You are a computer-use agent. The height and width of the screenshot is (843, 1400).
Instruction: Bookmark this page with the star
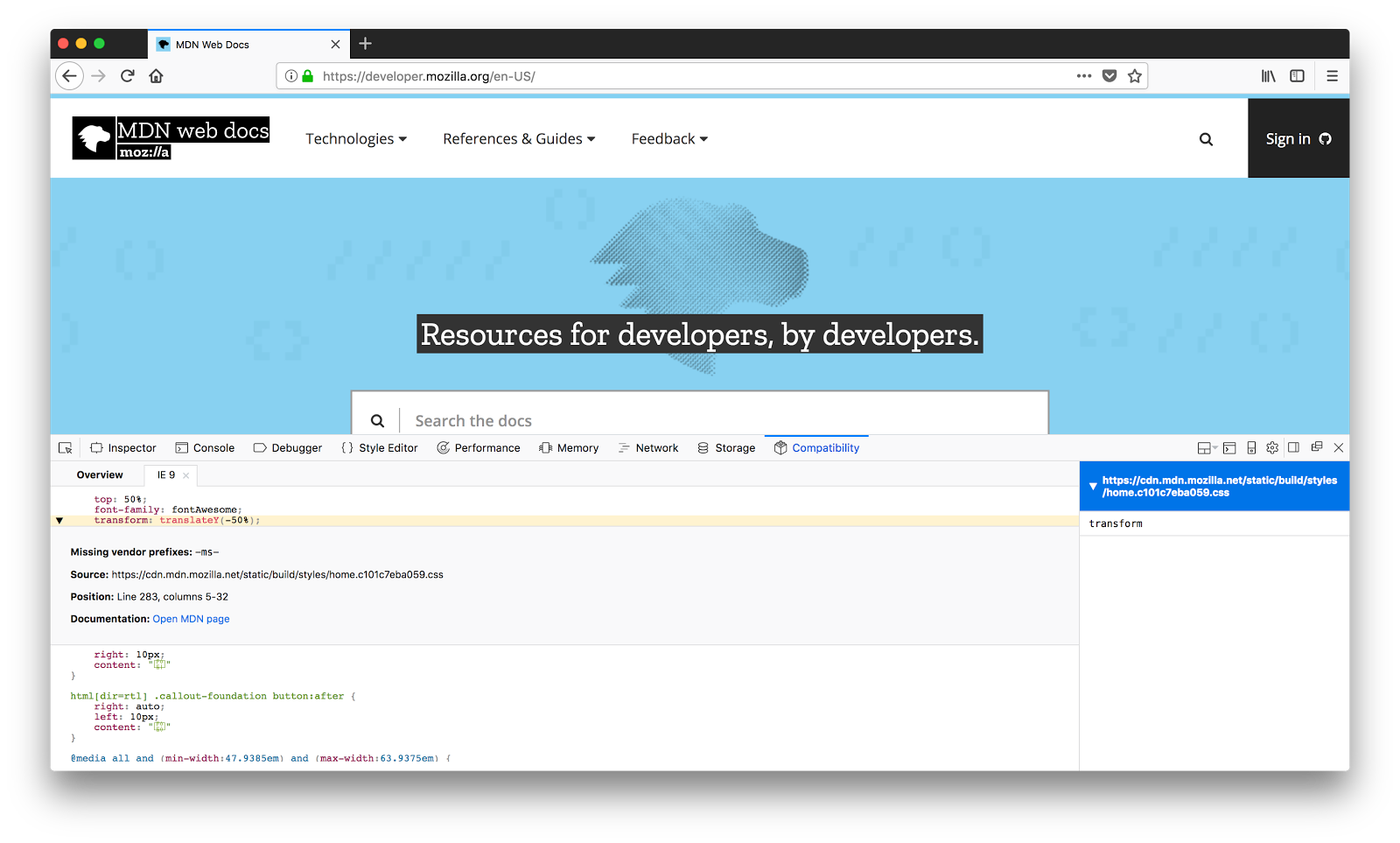click(x=1135, y=76)
